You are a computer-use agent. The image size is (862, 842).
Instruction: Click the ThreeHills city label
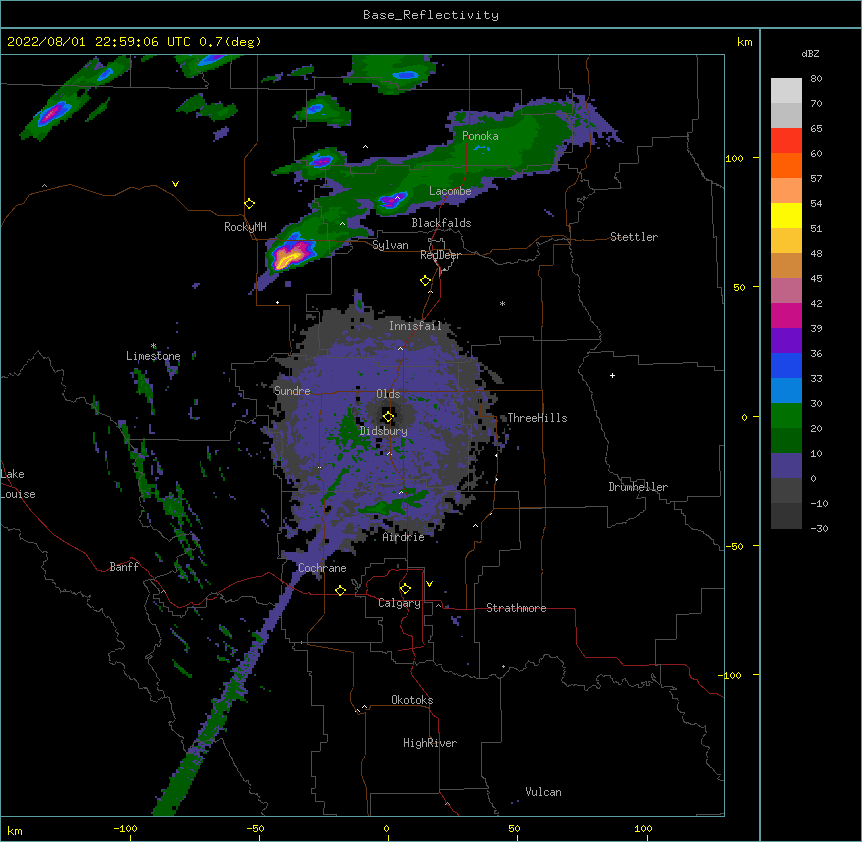pos(537,418)
